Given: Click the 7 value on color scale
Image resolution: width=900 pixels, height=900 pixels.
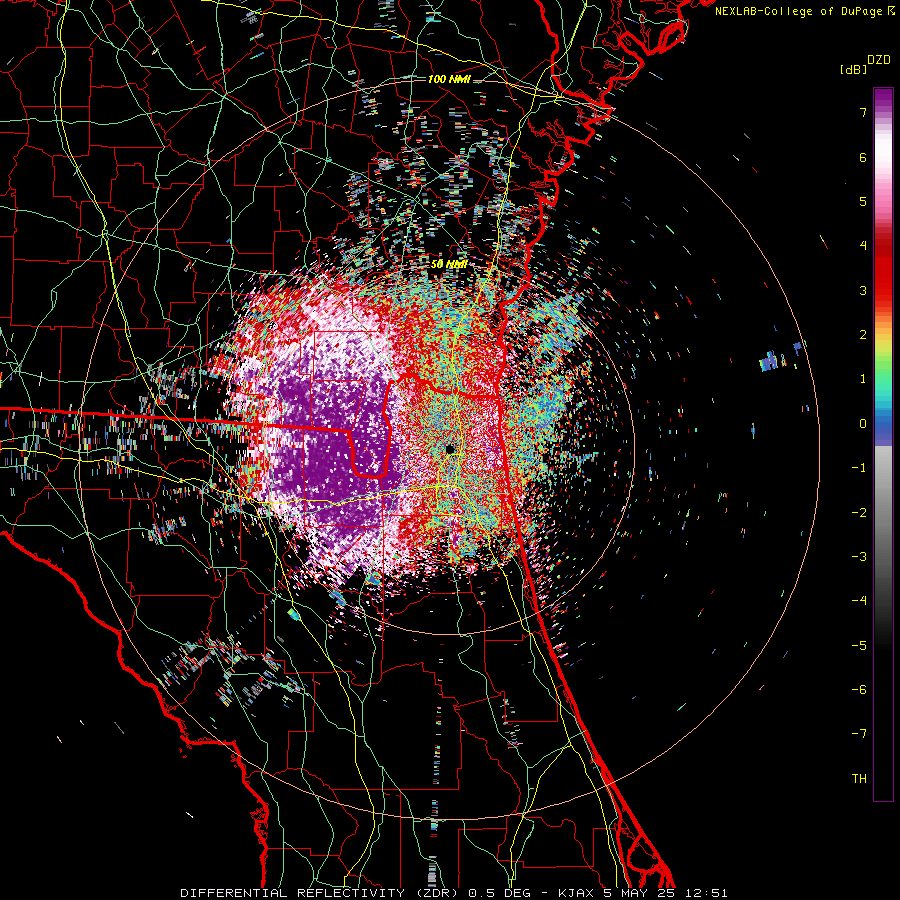Looking at the screenshot, I should [863, 112].
